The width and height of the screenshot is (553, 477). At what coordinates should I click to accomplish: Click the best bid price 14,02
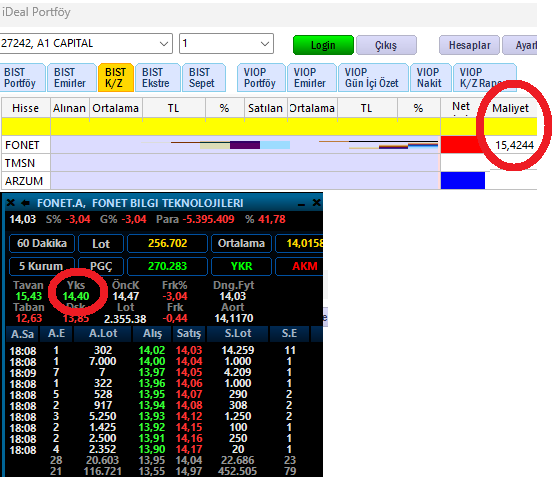coord(152,350)
